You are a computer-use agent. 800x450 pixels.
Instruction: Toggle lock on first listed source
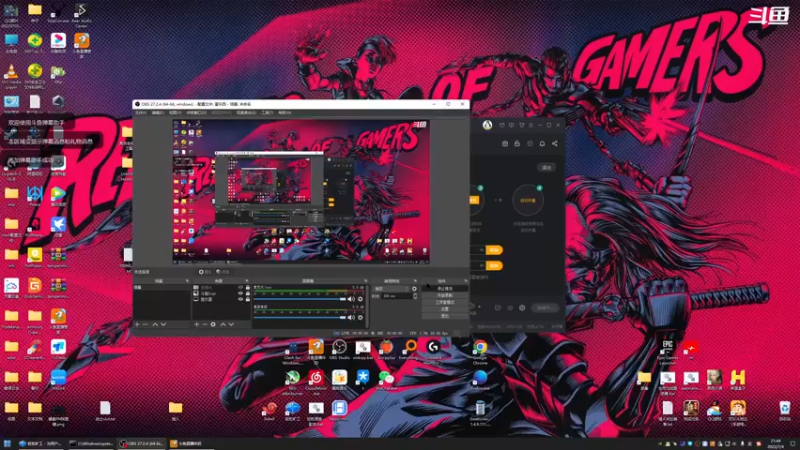(x=248, y=288)
